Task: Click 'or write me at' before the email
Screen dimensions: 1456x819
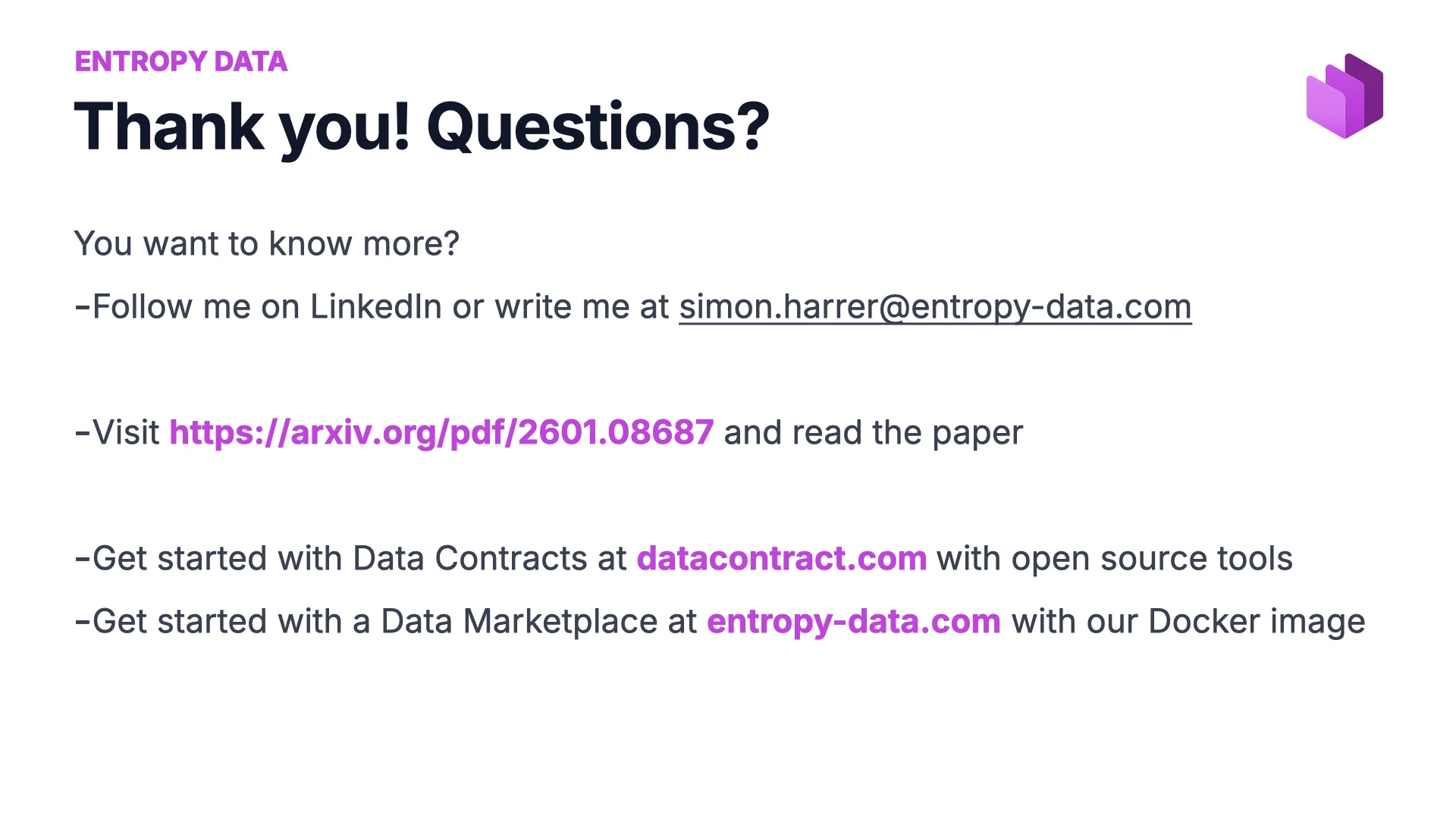Action: coord(560,307)
